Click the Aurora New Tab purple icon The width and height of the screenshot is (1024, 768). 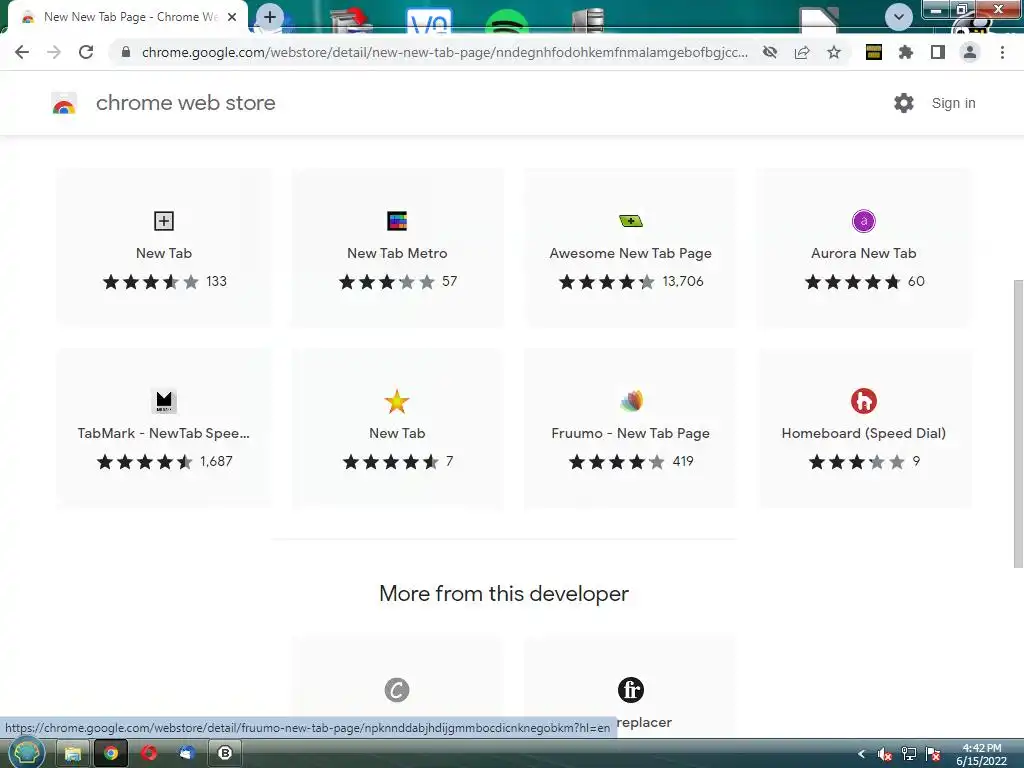(864, 221)
